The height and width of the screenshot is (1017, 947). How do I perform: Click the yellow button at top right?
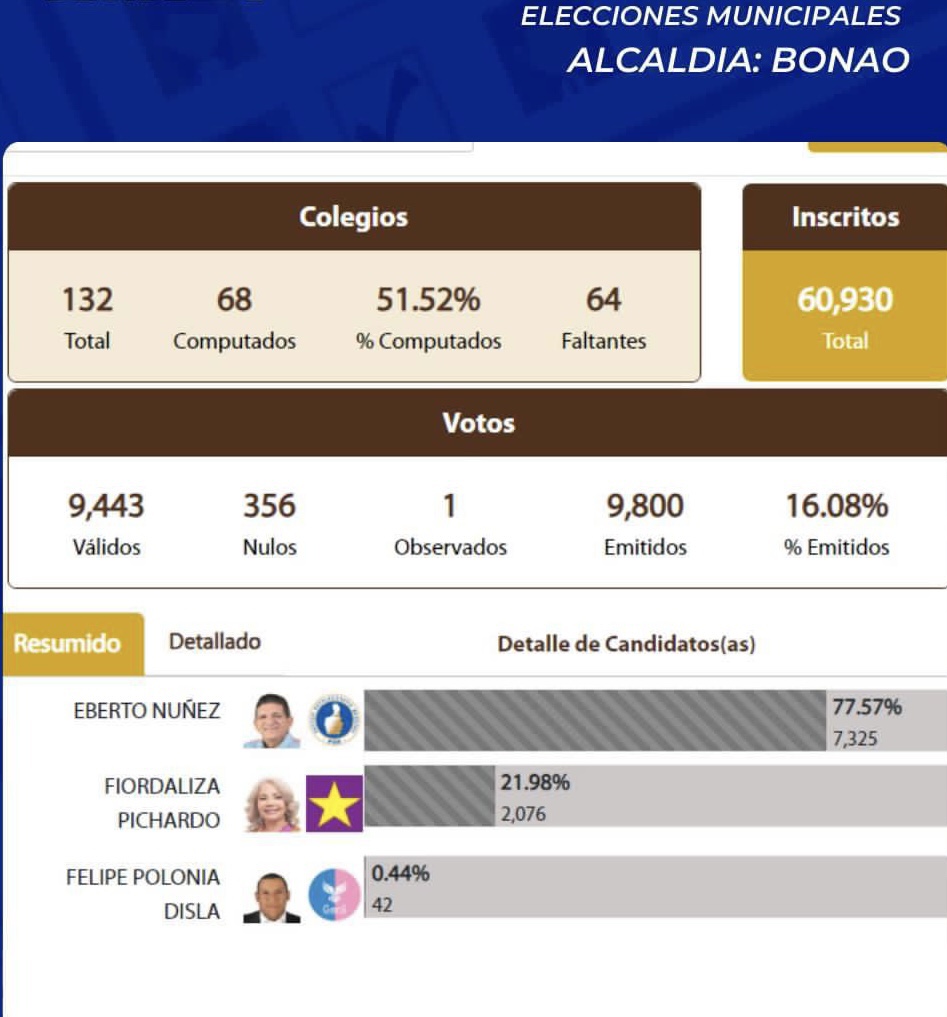[877, 147]
